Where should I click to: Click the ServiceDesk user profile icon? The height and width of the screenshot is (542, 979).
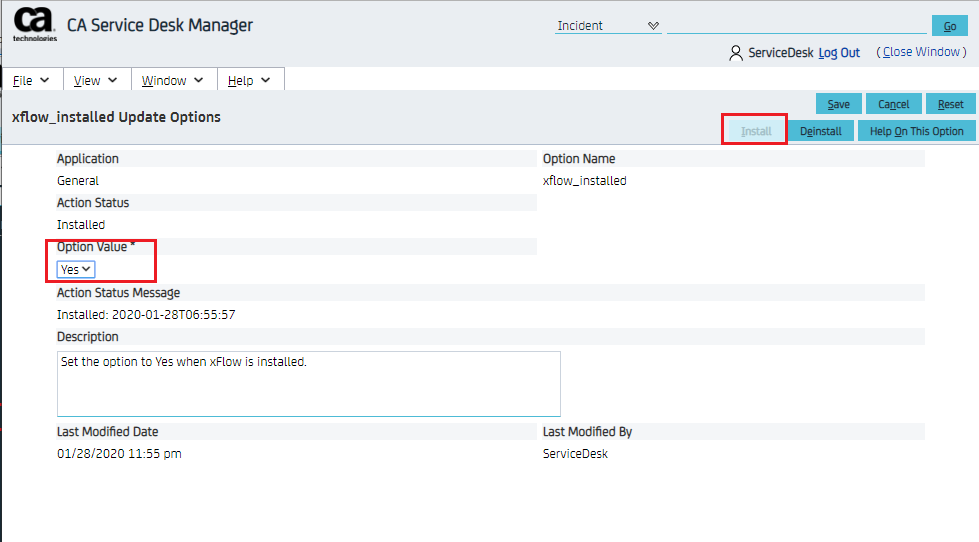click(736, 53)
